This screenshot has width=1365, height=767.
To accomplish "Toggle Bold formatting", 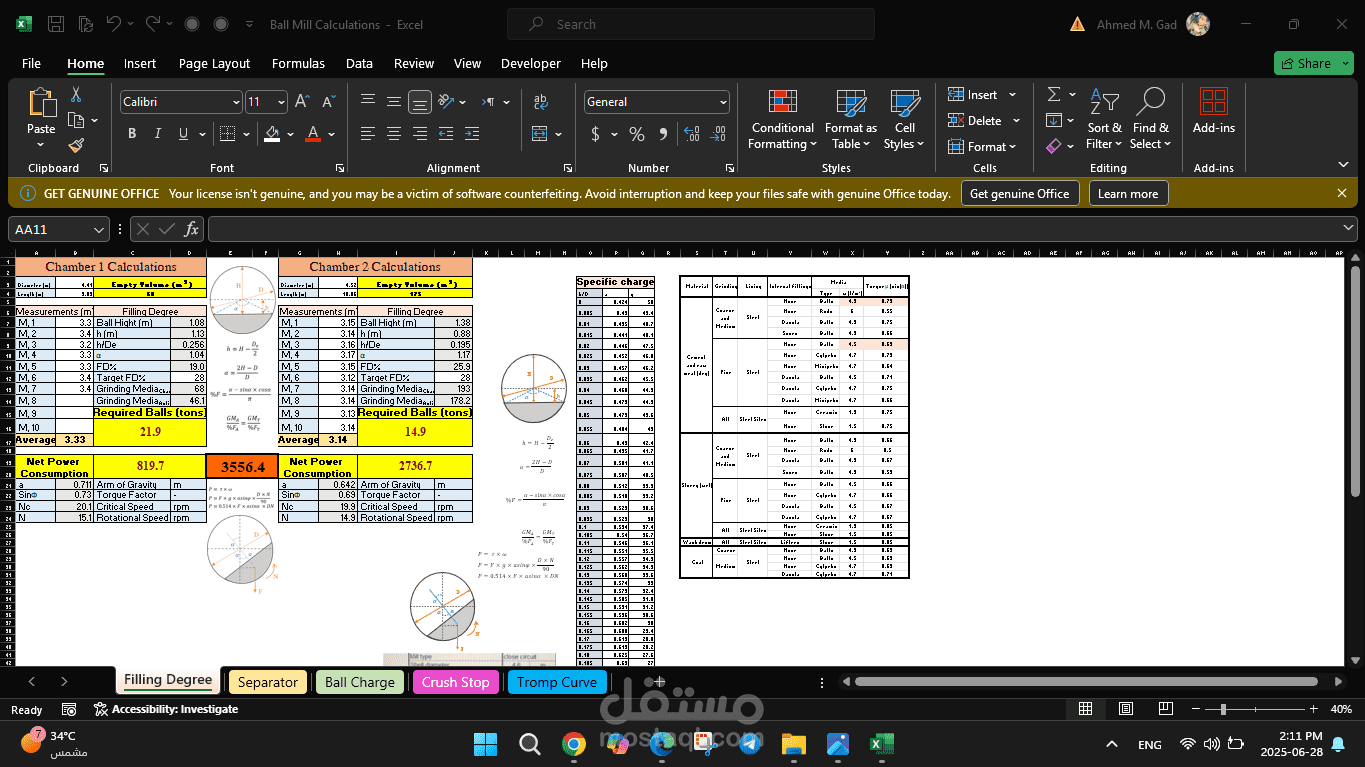I will (132, 134).
